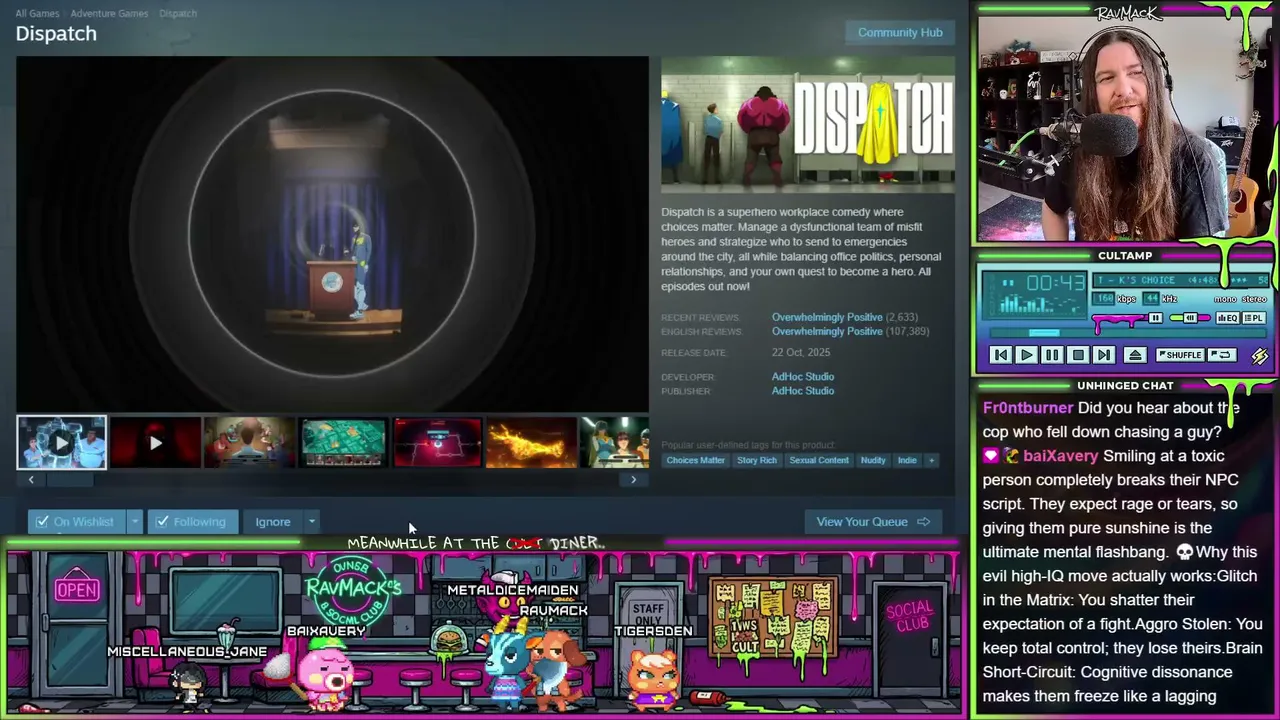This screenshot has height=720, width=1280.
Task: Open the Adventure Games breadcrumb
Action: coord(110,13)
